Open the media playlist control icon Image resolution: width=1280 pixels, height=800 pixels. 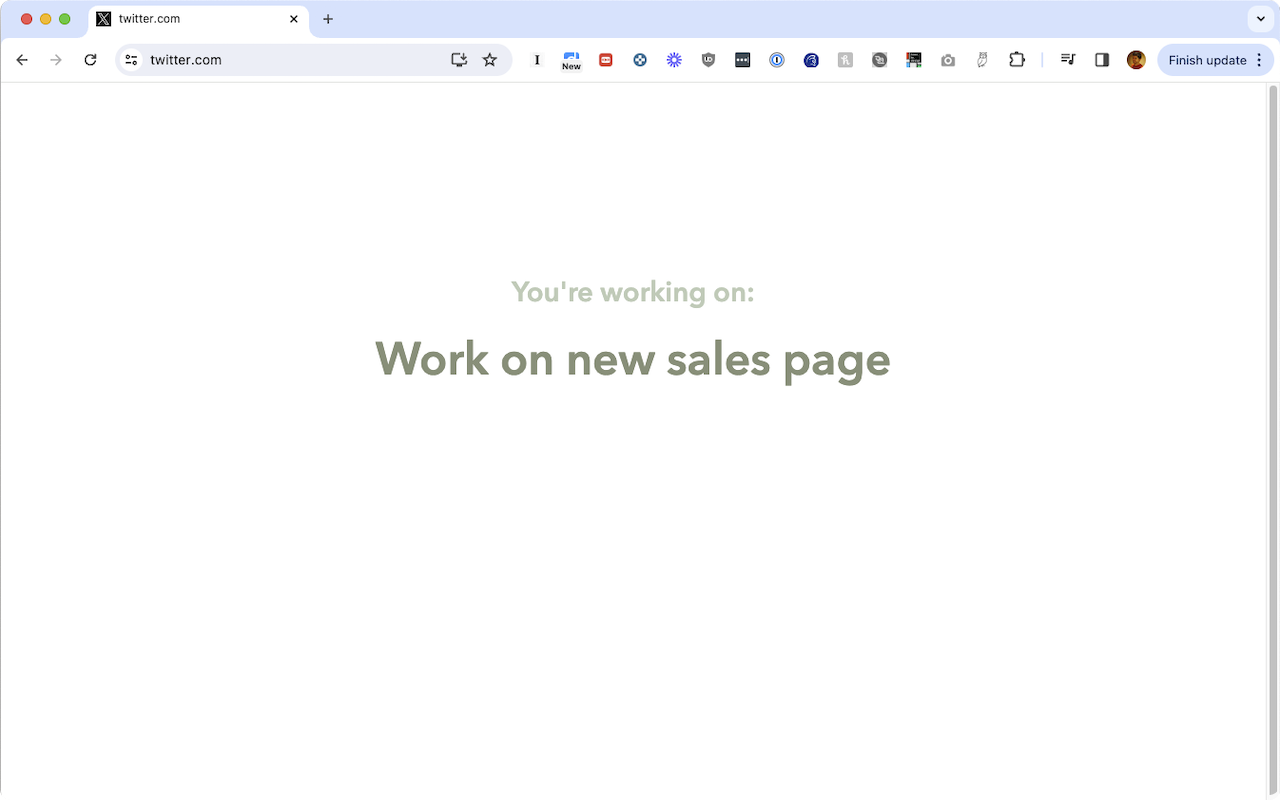[x=1067, y=60]
